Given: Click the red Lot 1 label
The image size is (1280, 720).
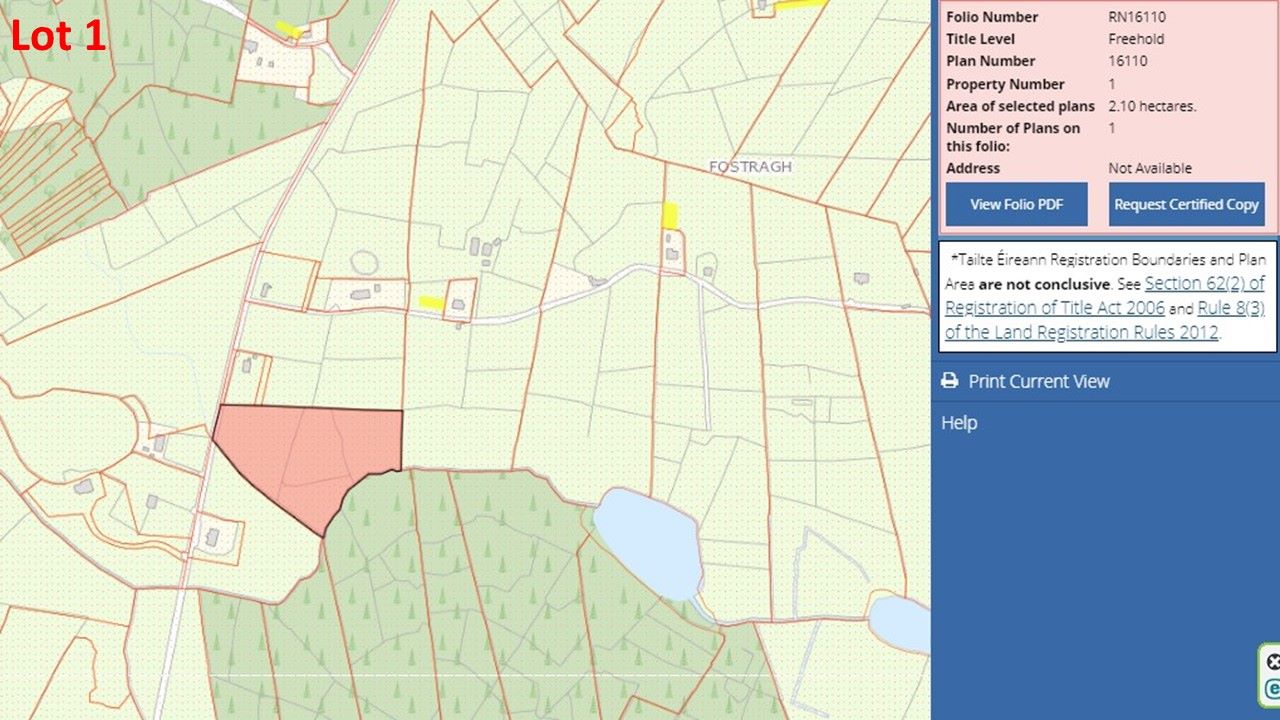Looking at the screenshot, I should click(58, 37).
